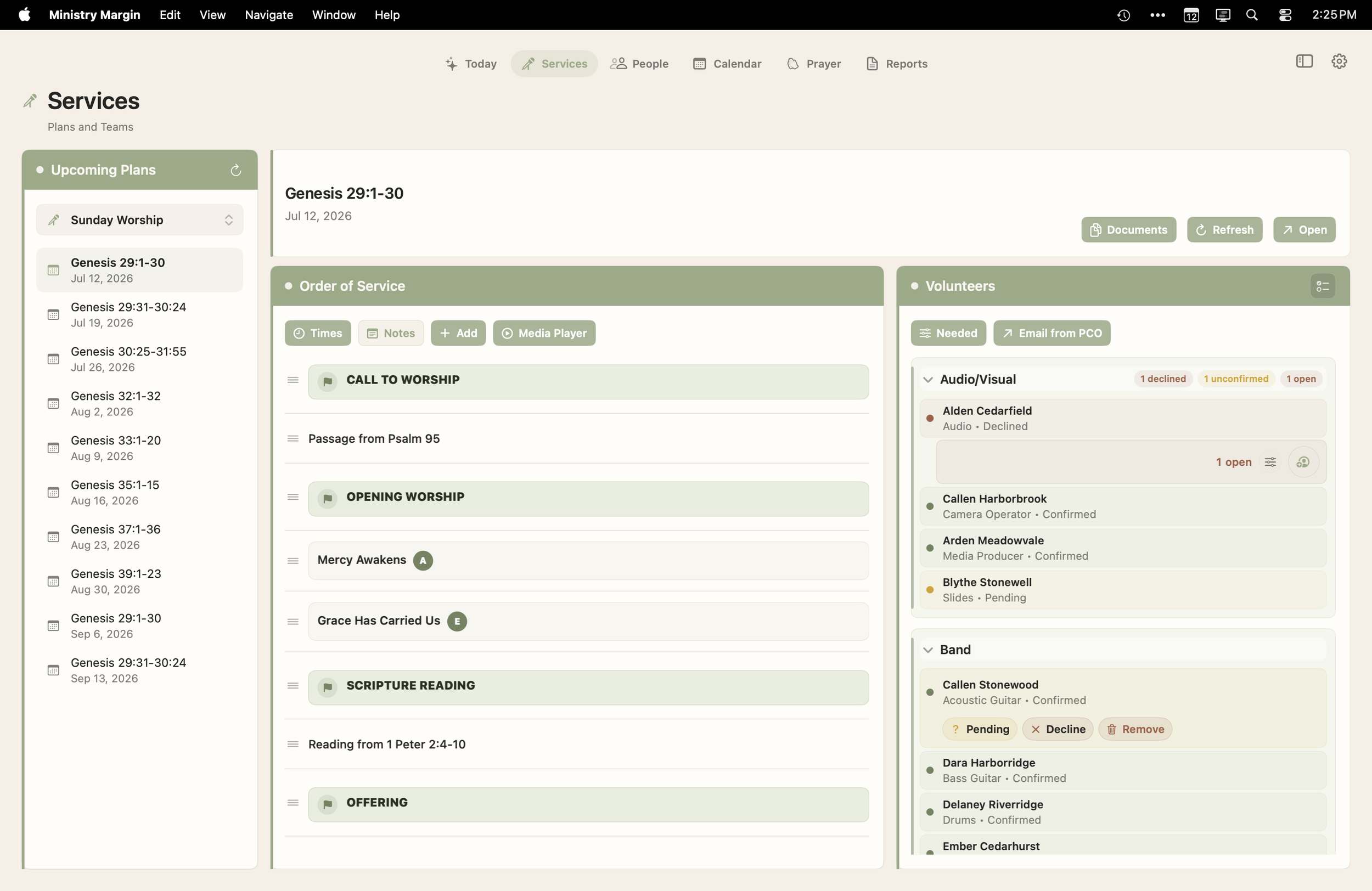This screenshot has width=1372, height=891.
Task: Click the drag handle beside OPENING WORSHIP
Action: point(293,497)
